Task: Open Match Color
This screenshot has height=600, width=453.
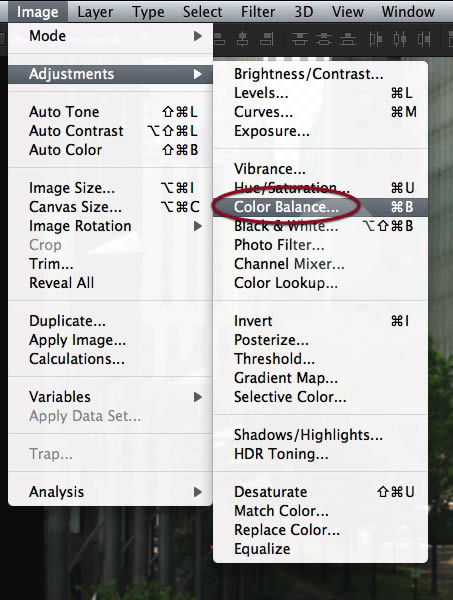Action: pyautogui.click(x=320, y=511)
